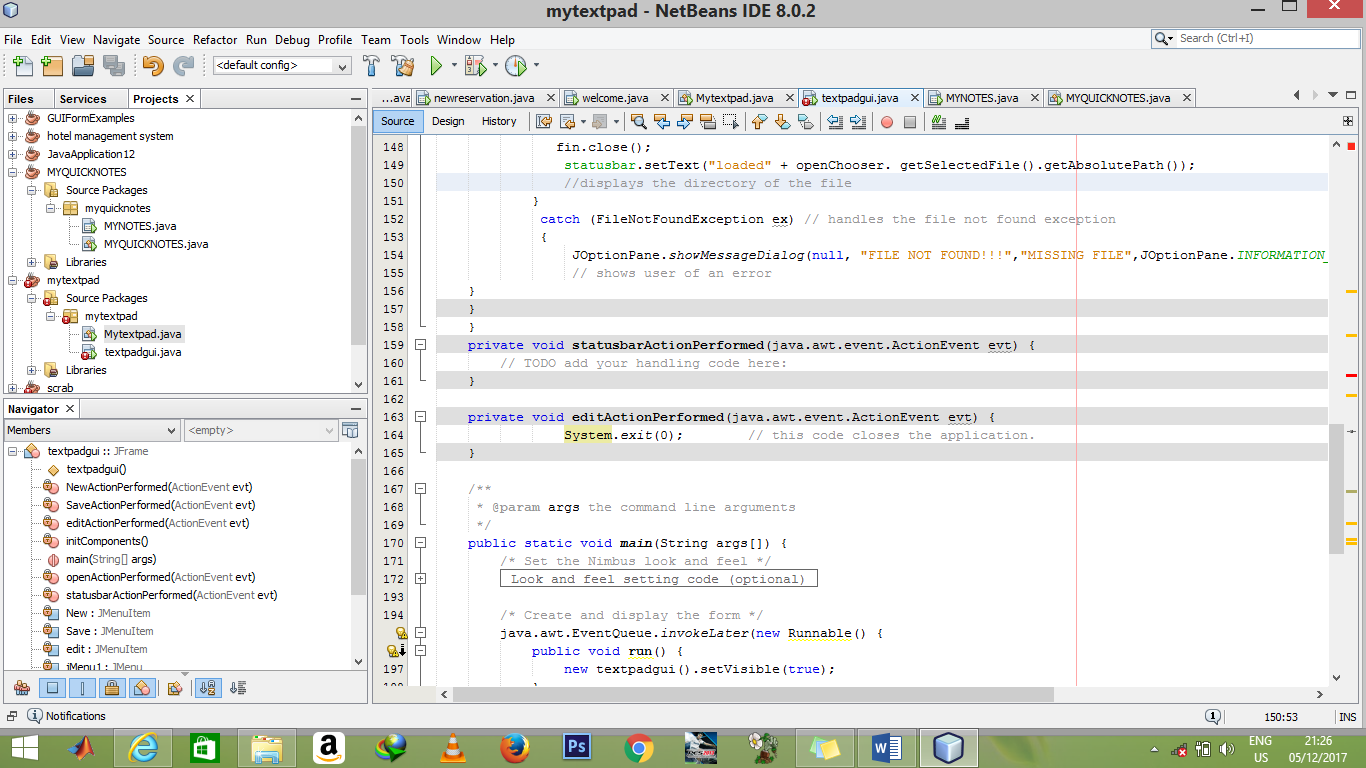
Task: Click the Shift Line Left icon
Action: [835, 122]
